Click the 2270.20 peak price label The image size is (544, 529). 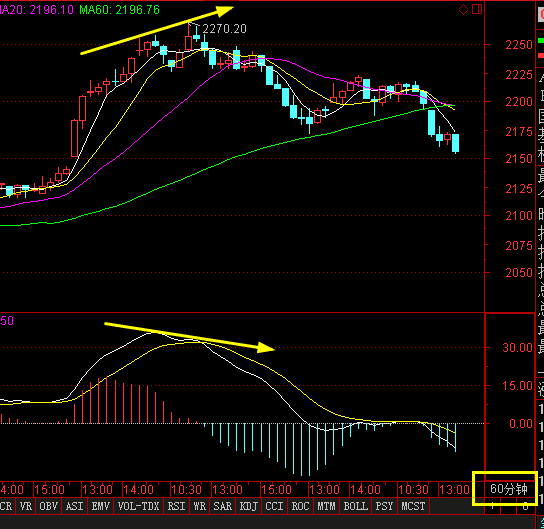pos(224,29)
